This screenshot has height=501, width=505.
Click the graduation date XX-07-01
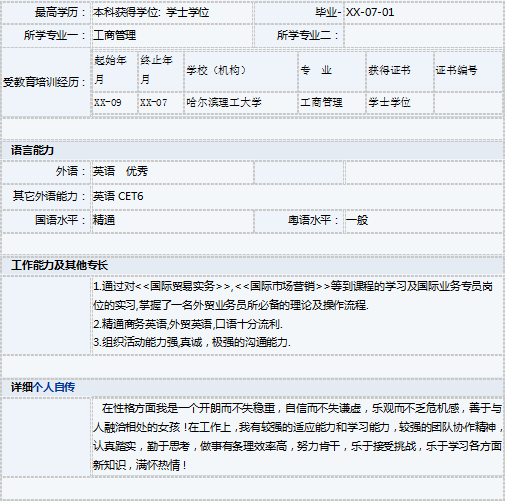[370, 12]
